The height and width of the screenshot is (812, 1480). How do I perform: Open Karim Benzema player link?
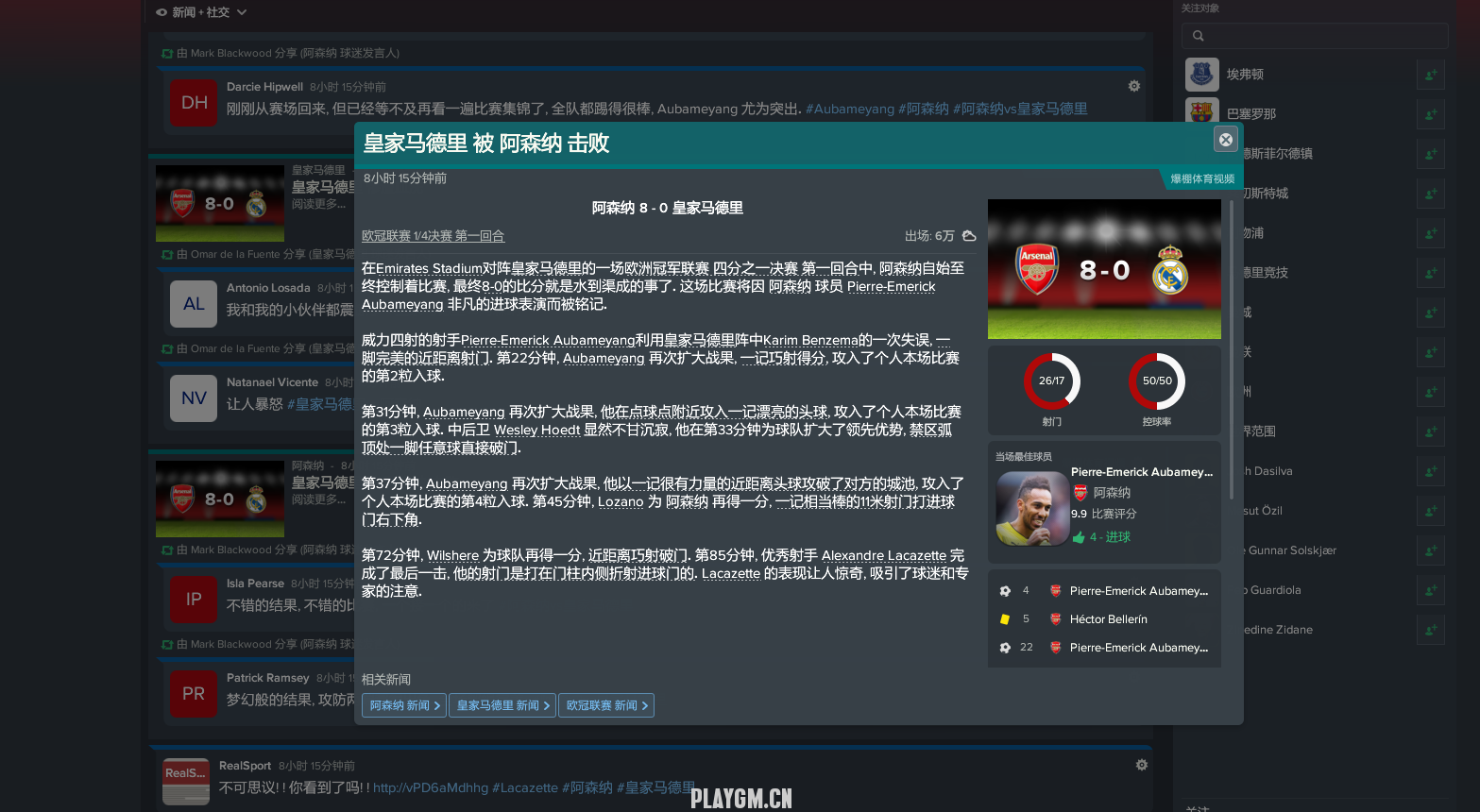coord(810,340)
